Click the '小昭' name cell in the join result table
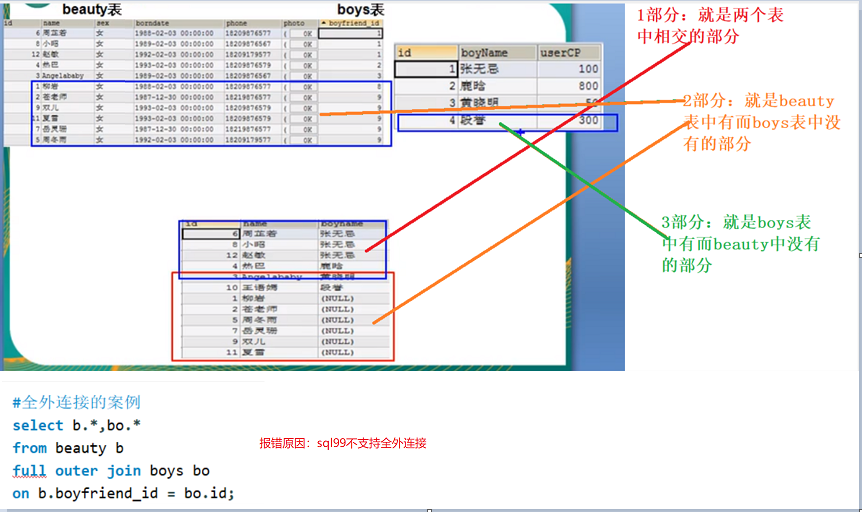This screenshot has height=512, width=862. (x=254, y=244)
